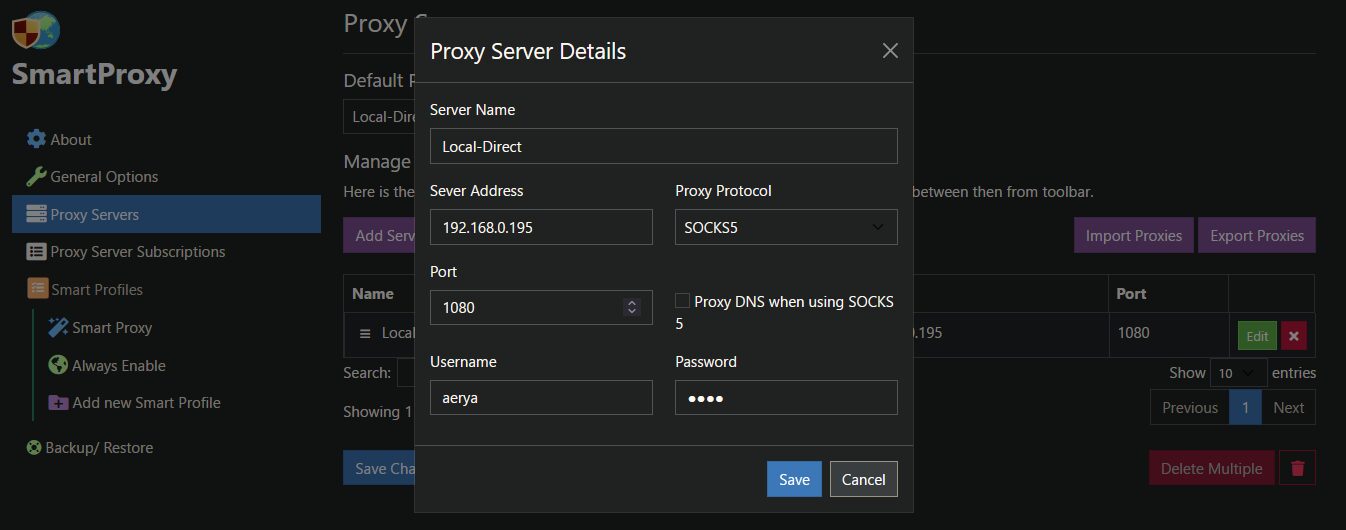Click the Add new Smart Profile folder-plus icon
1346x530 pixels.
[58, 402]
